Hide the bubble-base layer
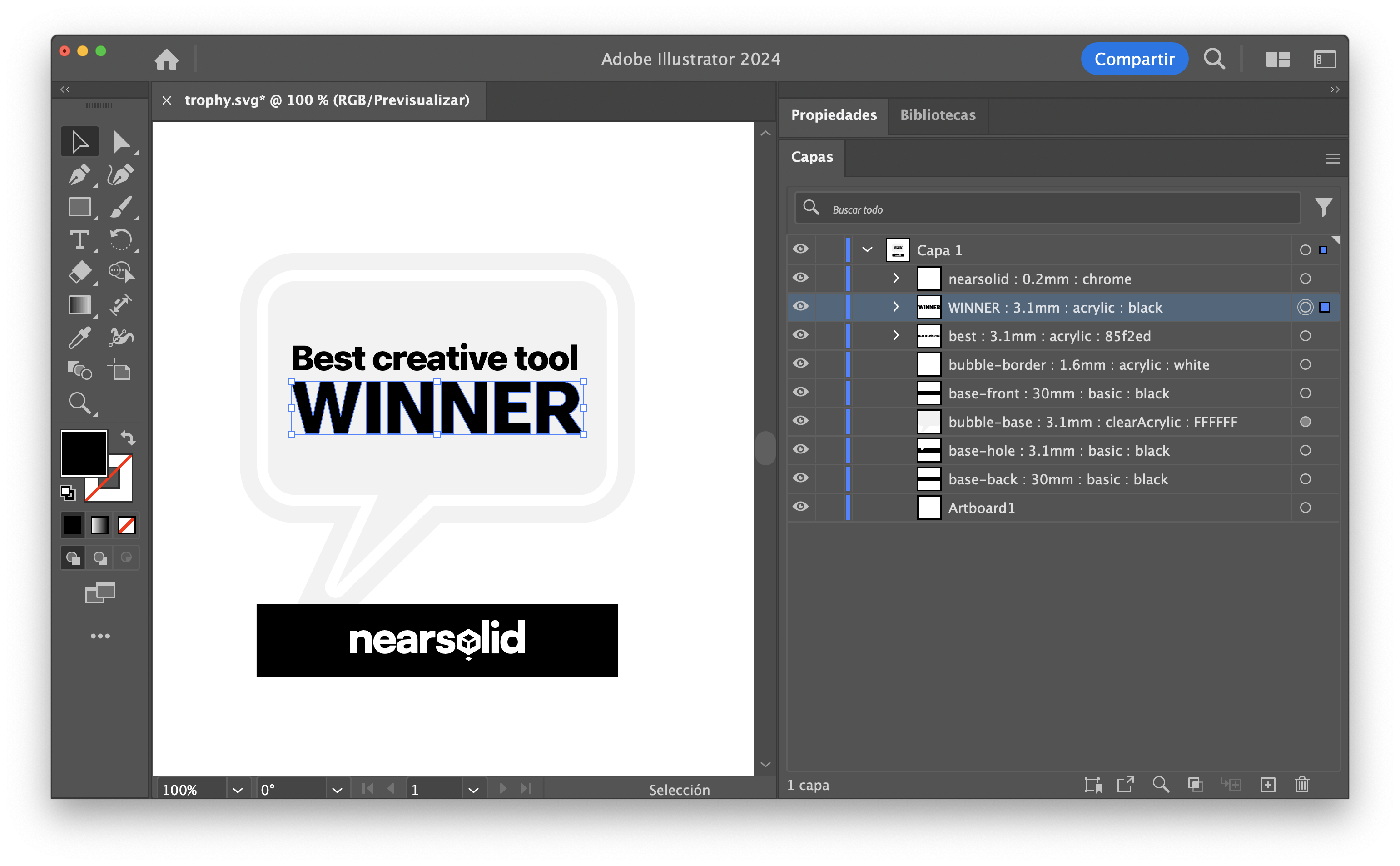 (x=800, y=420)
